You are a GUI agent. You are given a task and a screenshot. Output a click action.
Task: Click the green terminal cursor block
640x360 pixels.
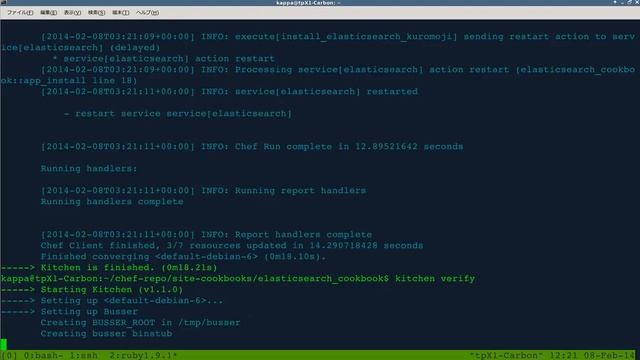[3, 344]
